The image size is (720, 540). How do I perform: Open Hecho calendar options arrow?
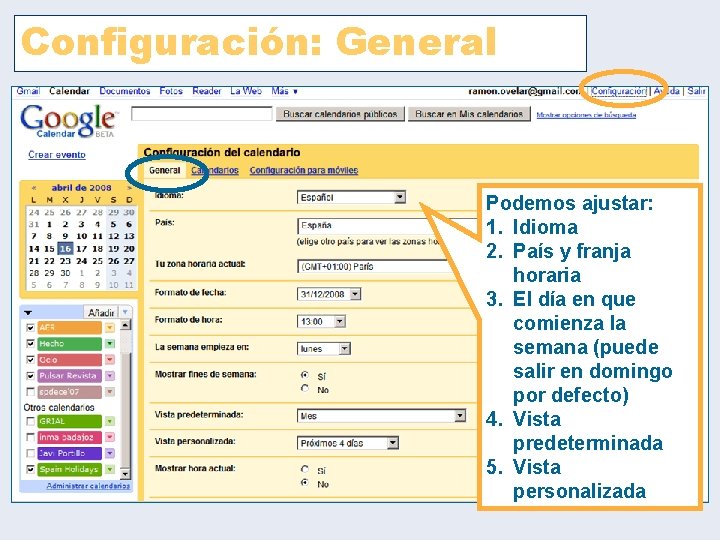tap(109, 344)
